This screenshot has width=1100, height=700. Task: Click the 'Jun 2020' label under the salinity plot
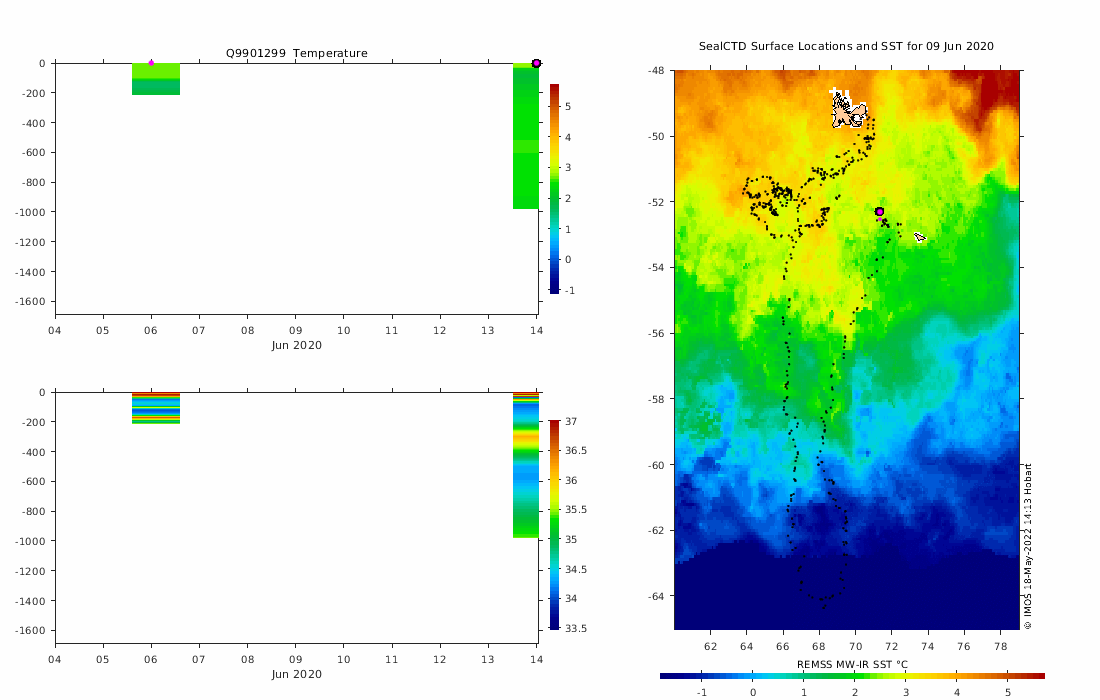(297, 674)
